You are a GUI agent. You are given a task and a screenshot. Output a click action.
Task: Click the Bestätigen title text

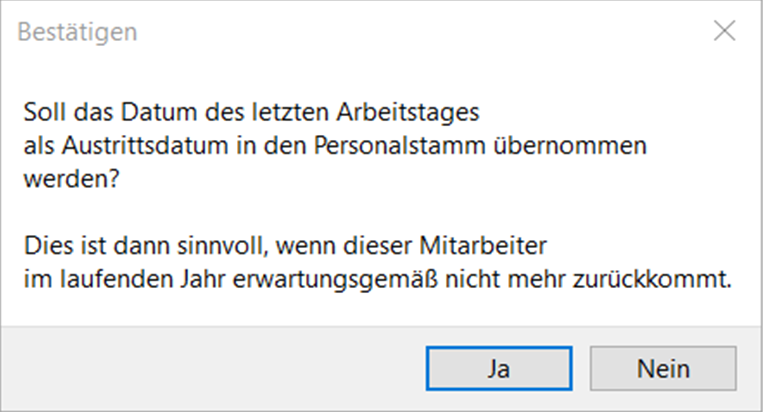click(77, 32)
